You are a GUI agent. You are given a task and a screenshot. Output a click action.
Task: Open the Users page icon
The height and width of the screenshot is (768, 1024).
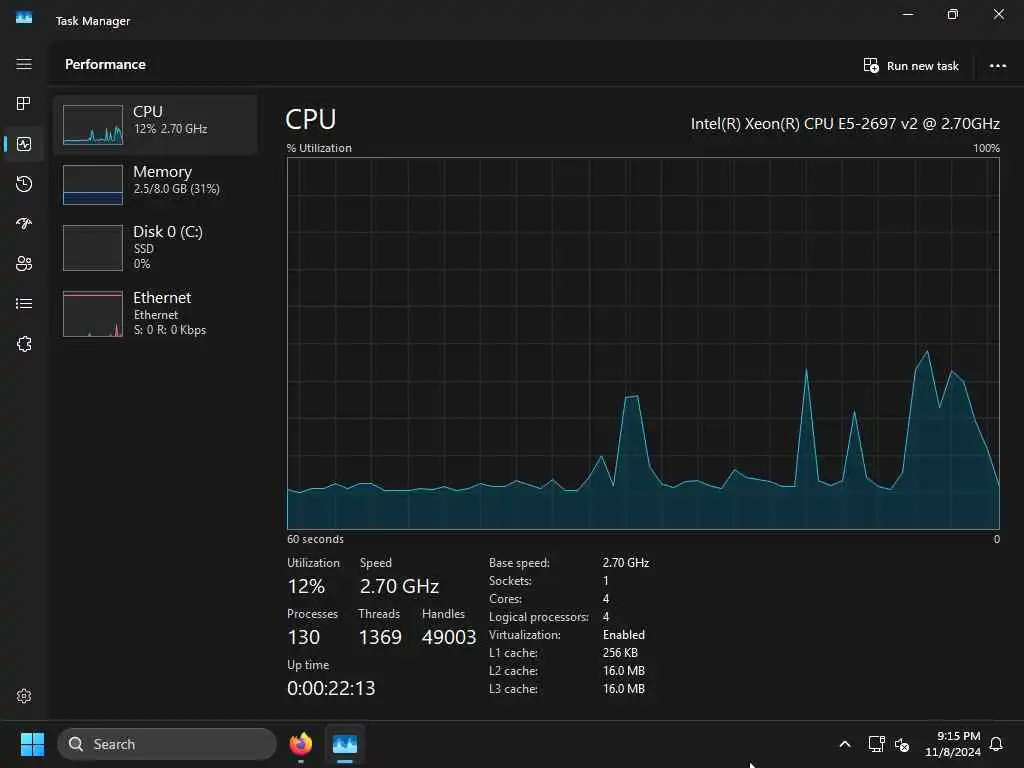point(24,264)
